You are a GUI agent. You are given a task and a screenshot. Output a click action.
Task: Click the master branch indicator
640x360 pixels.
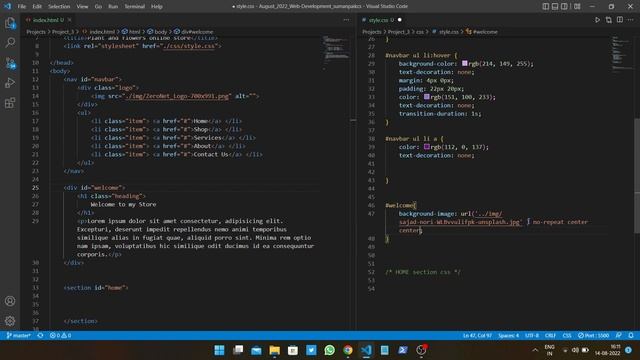click(19, 336)
